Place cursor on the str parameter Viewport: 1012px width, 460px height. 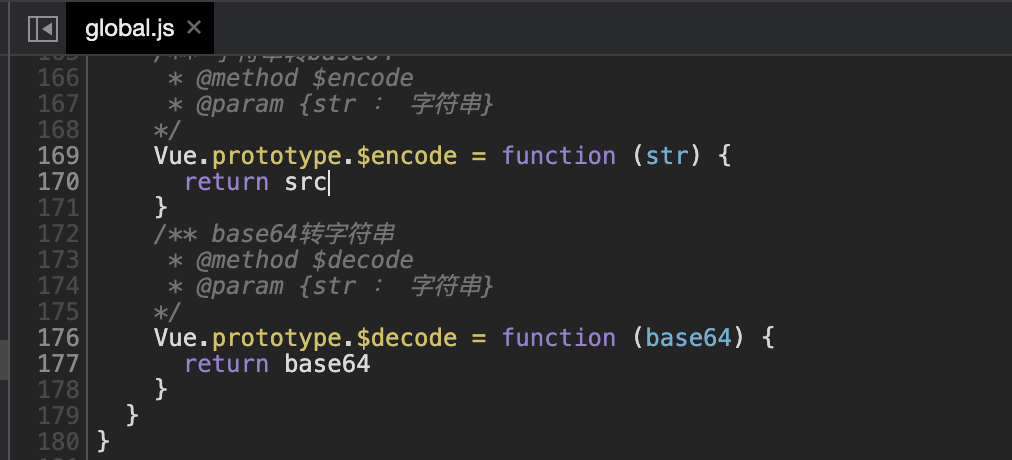tap(666, 156)
